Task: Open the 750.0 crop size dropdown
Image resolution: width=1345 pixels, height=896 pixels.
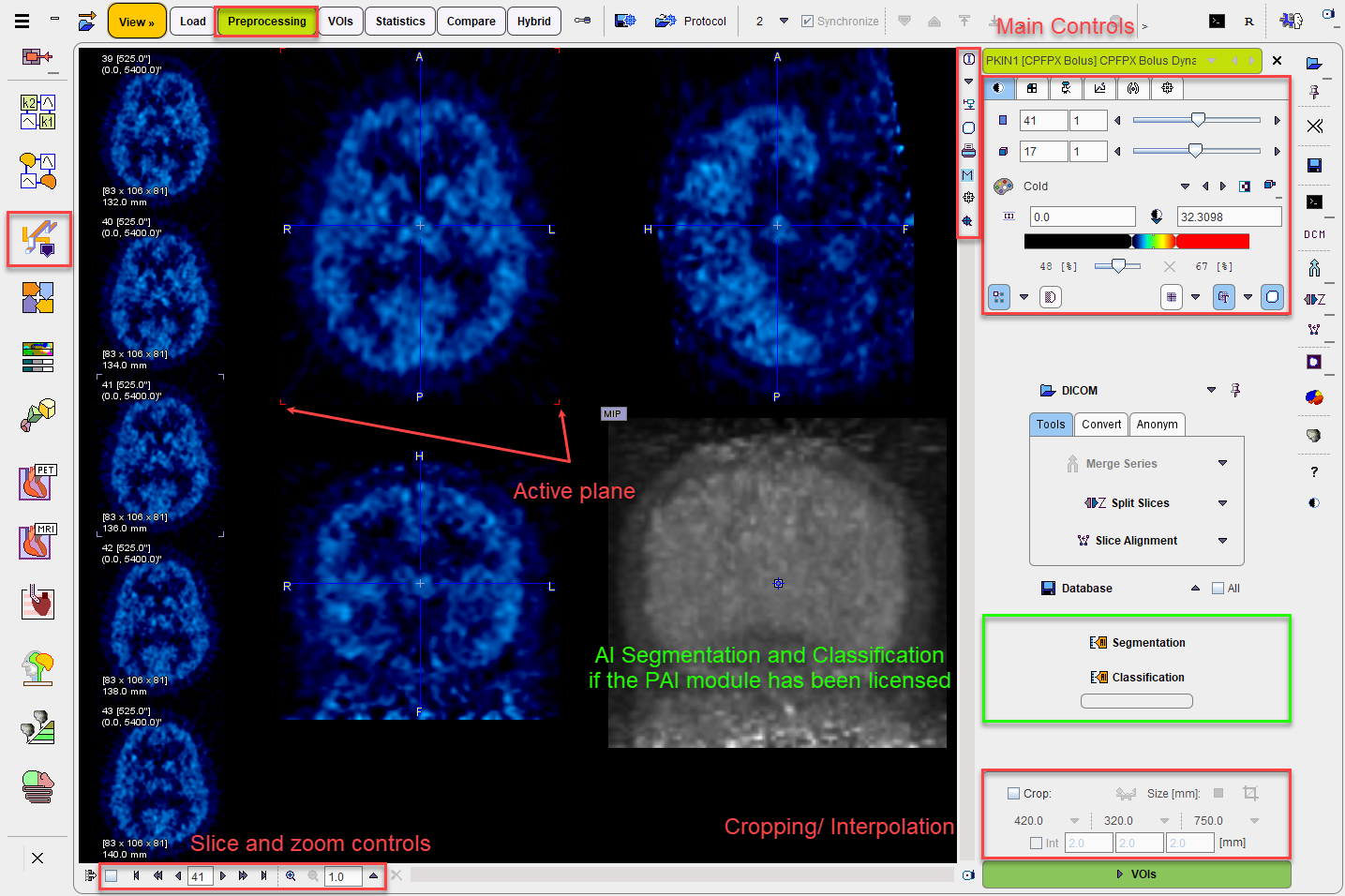Action: point(1254,820)
